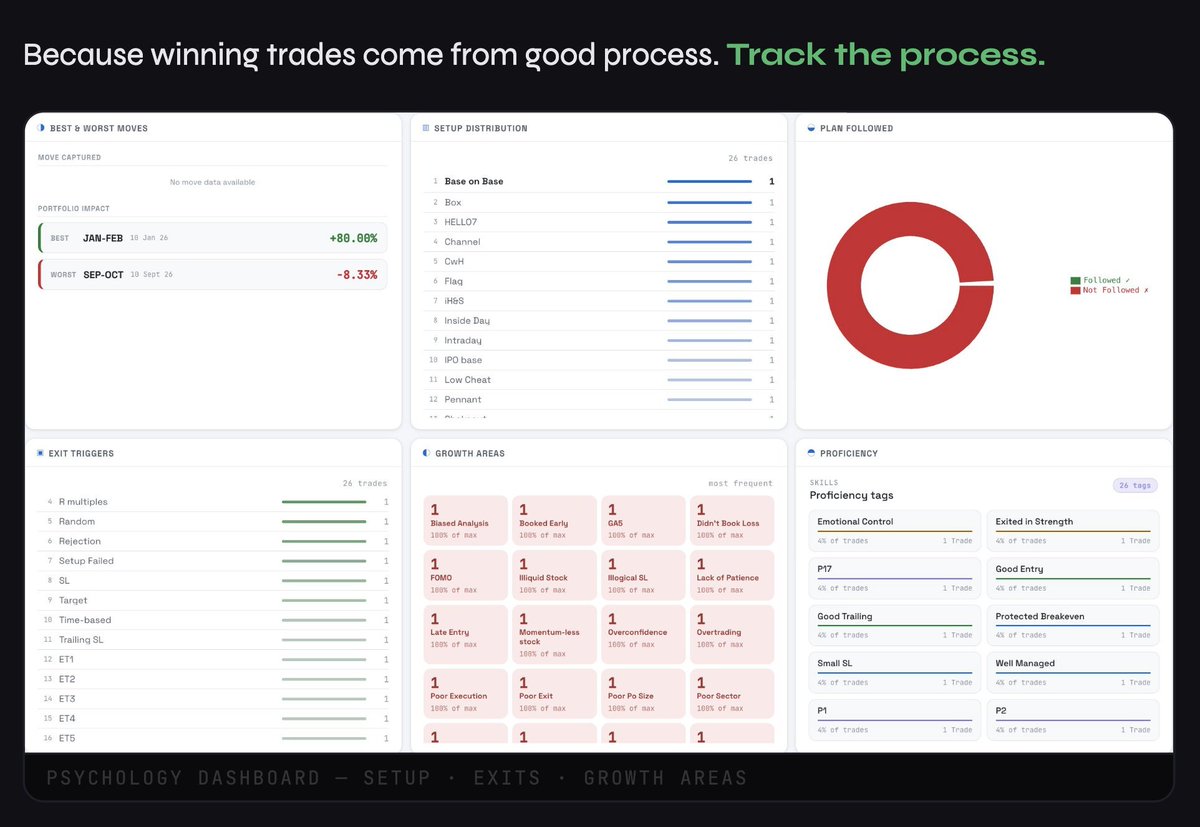Click the most frequent label in Growth Areas
Viewport: 1200px width, 827px height.
(739, 483)
